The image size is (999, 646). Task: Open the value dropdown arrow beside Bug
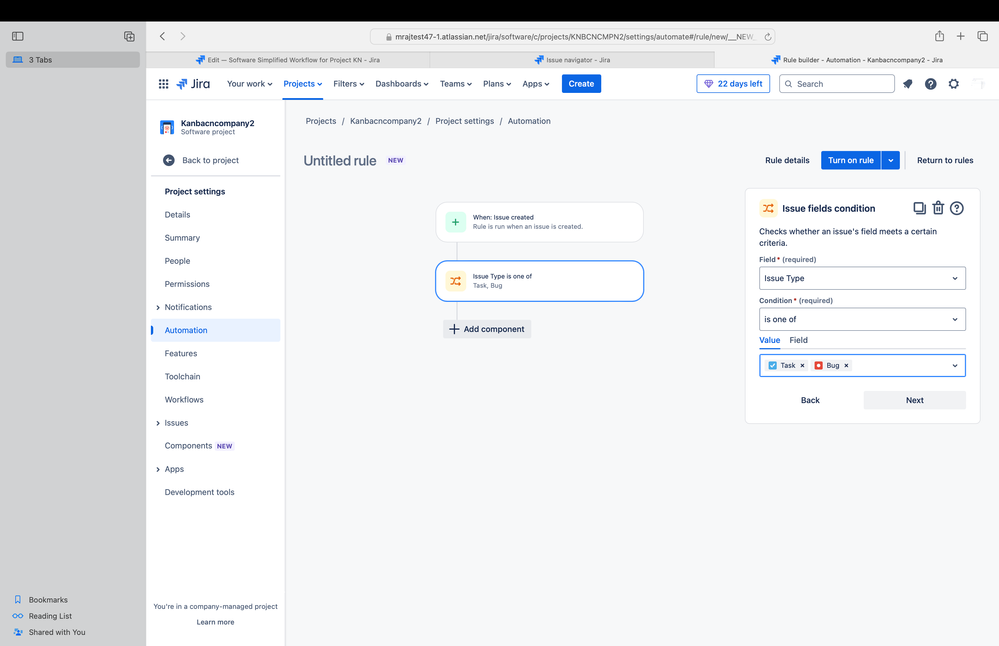pyautogui.click(x=954, y=366)
